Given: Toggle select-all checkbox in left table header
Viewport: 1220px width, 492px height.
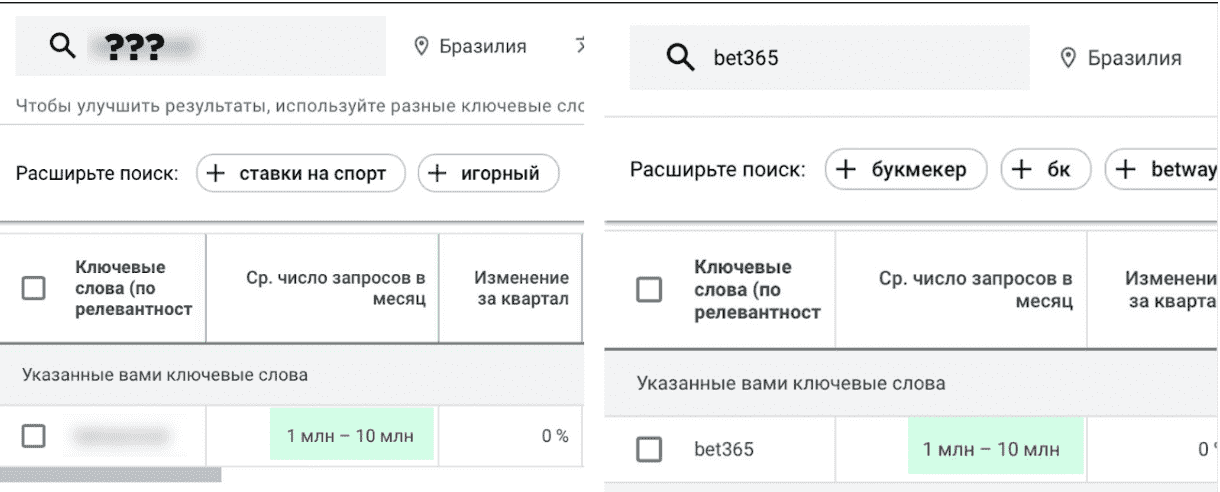Looking at the screenshot, I should point(34,289).
